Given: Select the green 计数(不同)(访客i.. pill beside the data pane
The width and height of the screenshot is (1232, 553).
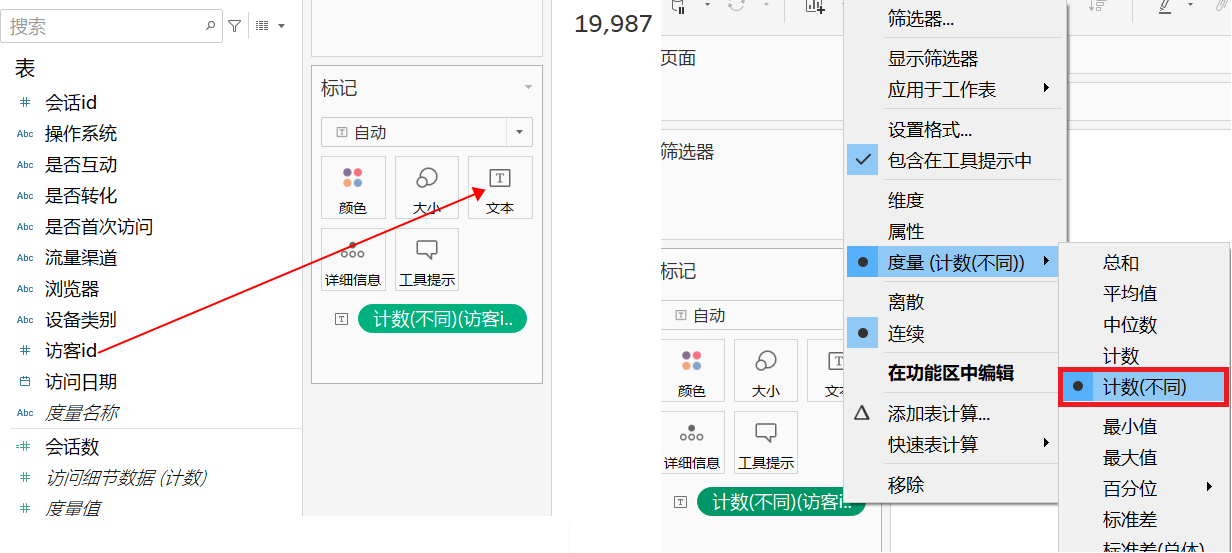Looking at the screenshot, I should (442, 319).
